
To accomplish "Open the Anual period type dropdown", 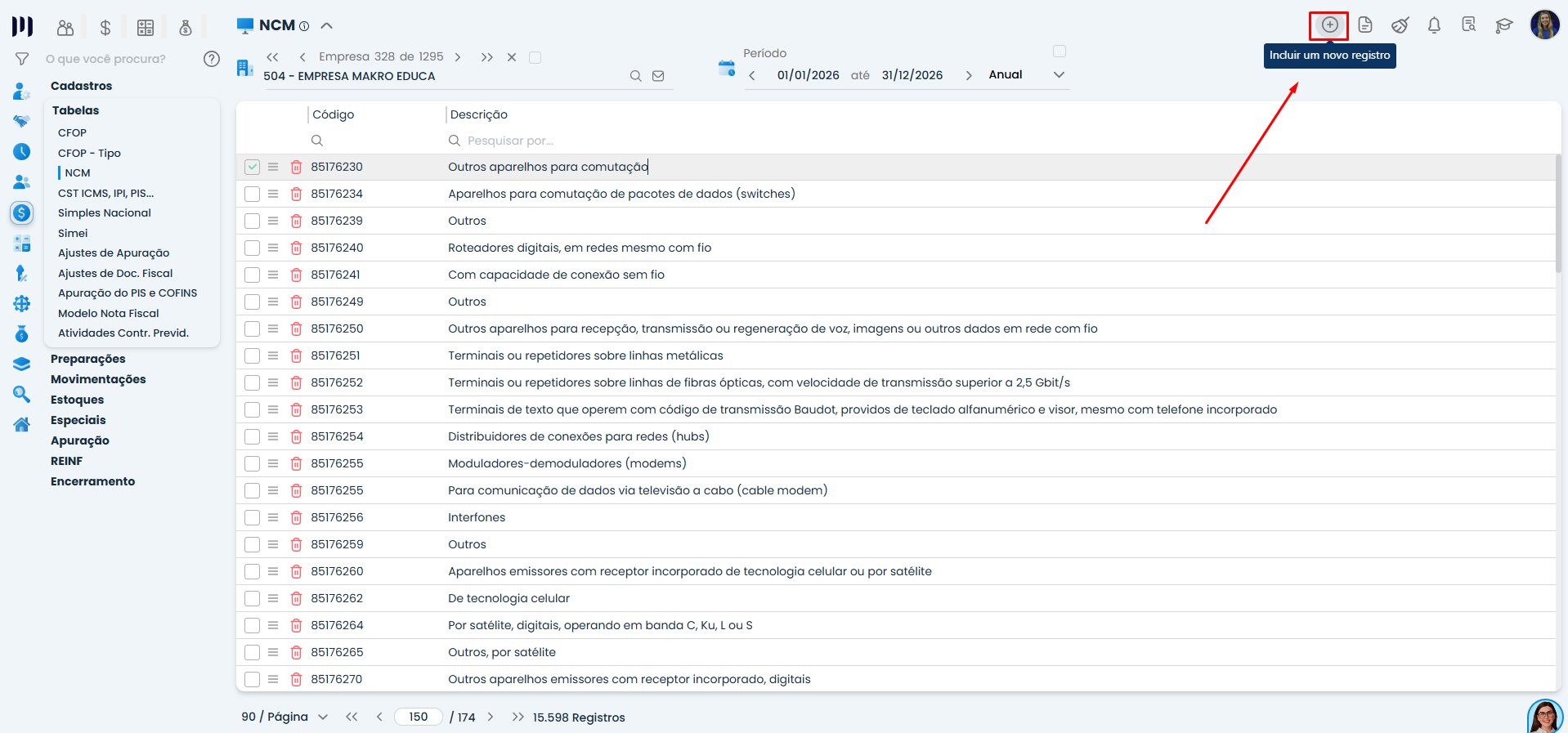I will pos(1059,75).
